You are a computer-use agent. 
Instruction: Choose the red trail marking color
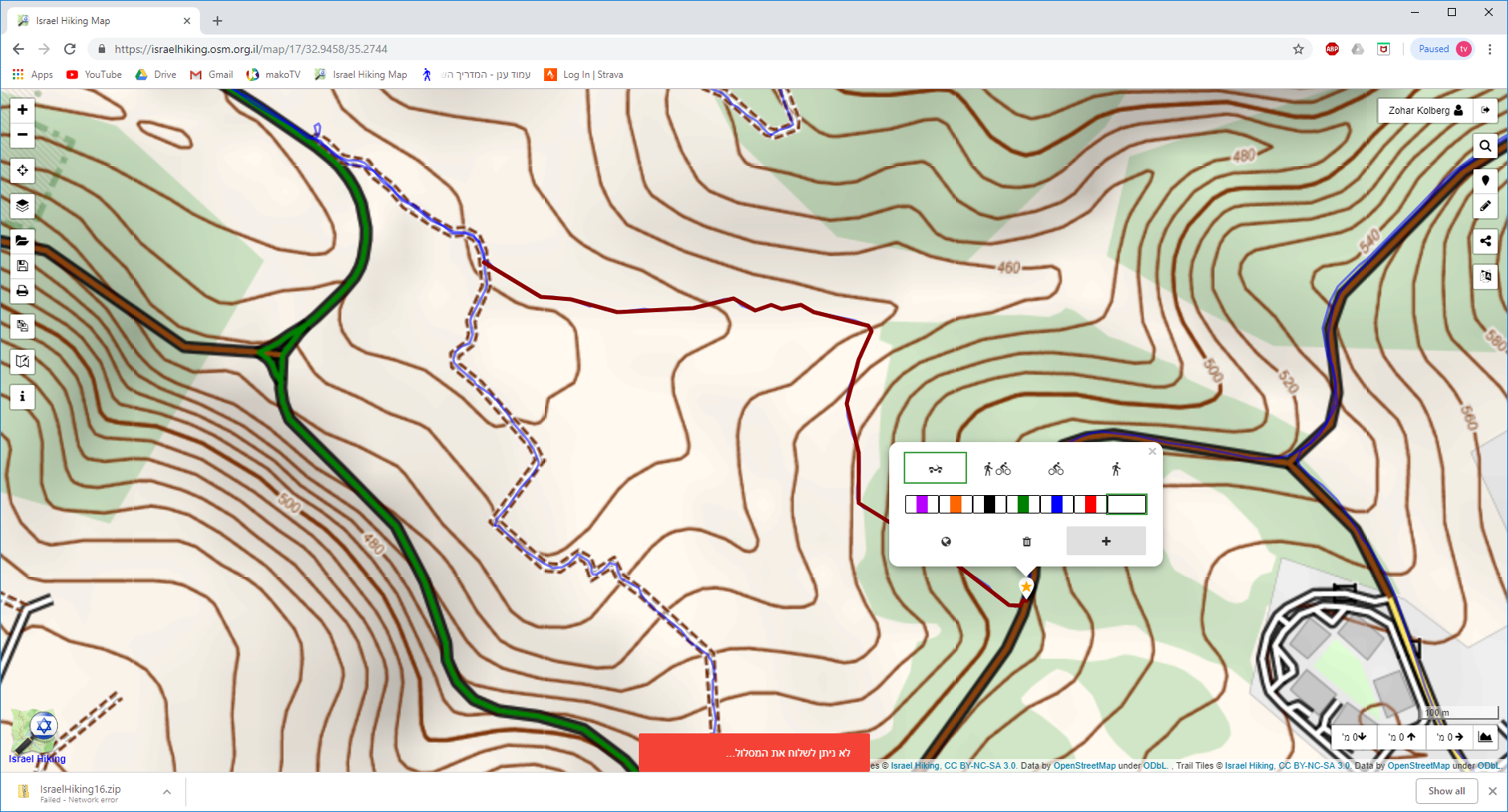coord(1091,504)
